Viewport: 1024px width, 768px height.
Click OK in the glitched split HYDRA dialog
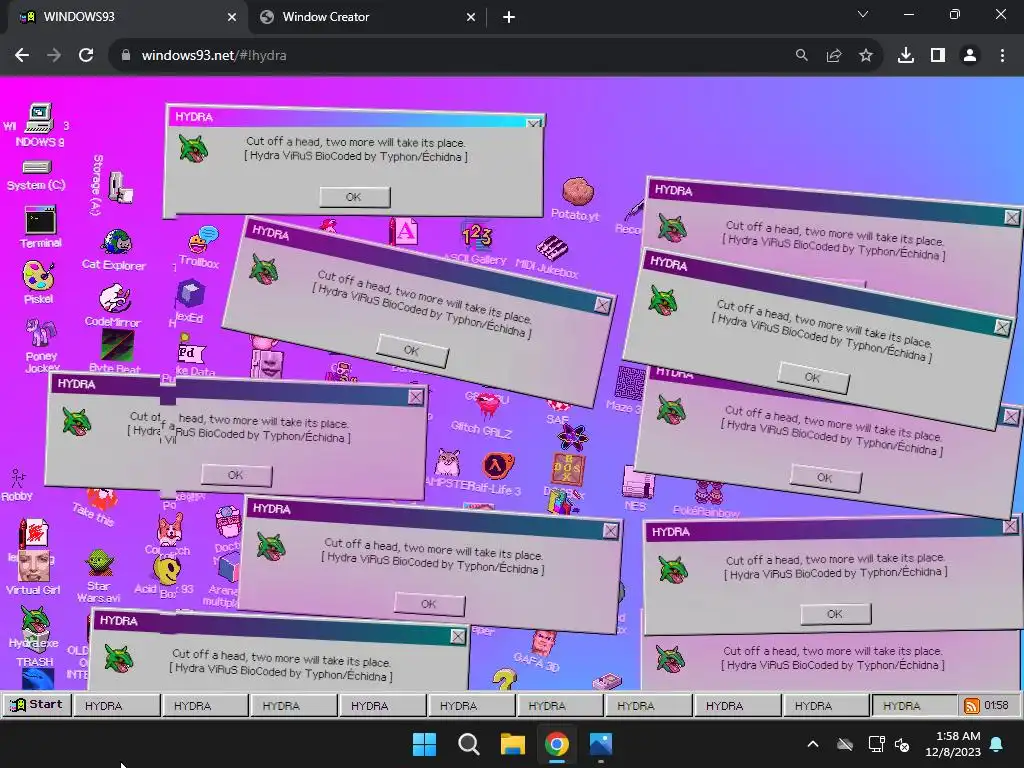[x=236, y=475]
